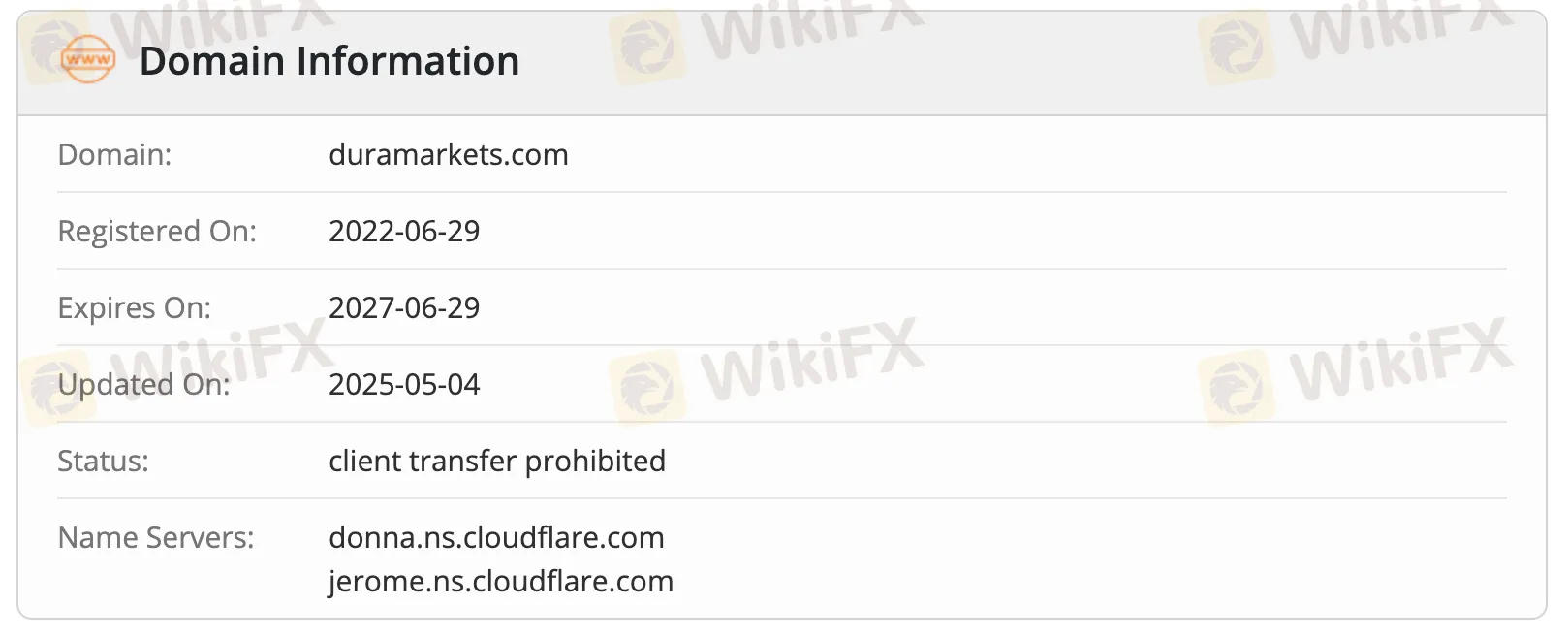Click the Updated On label
This screenshot has height=638, width=1568.
pyautogui.click(x=143, y=384)
